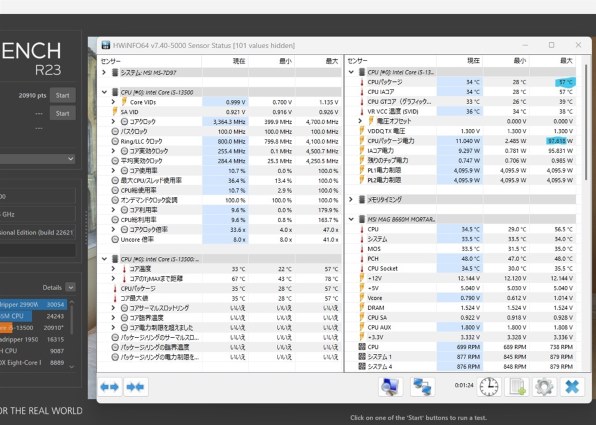Click second Start button in Cinebench
This screenshot has height=425, width=596.
[62, 113]
